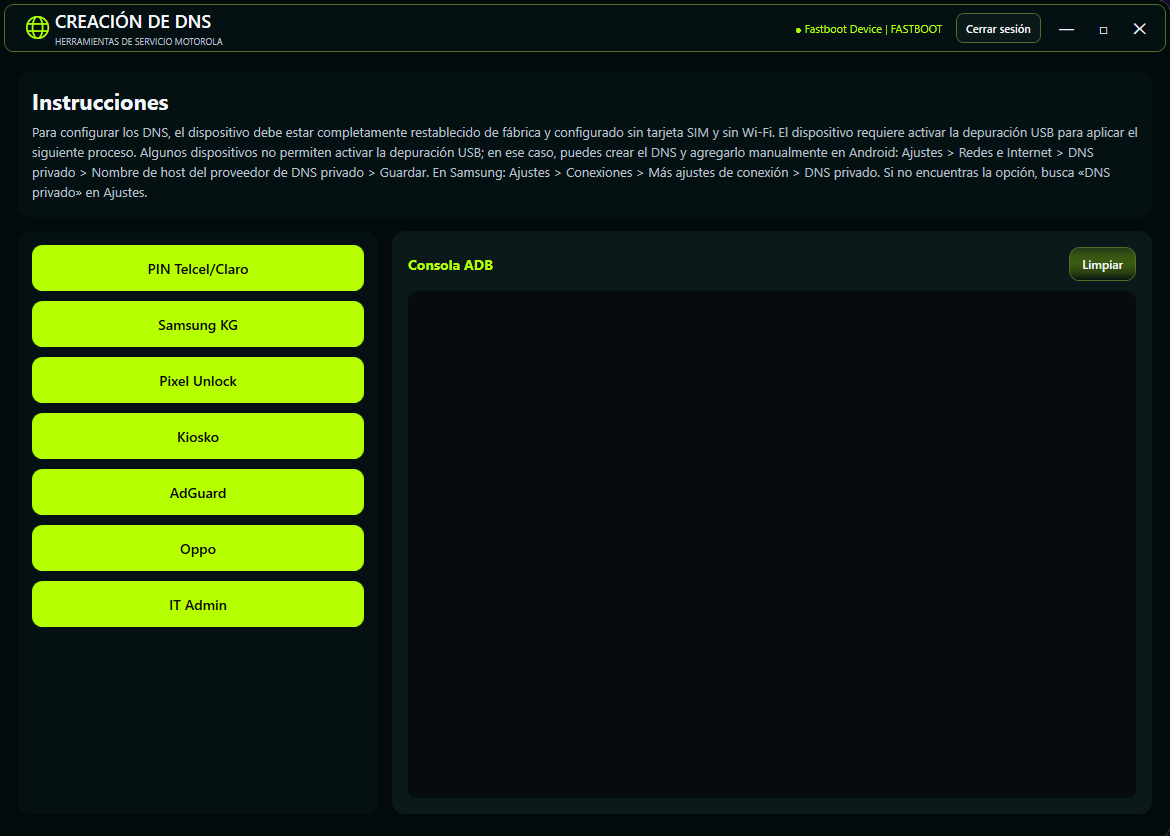Click the Consola ADB label
The image size is (1170, 836).
451,265
